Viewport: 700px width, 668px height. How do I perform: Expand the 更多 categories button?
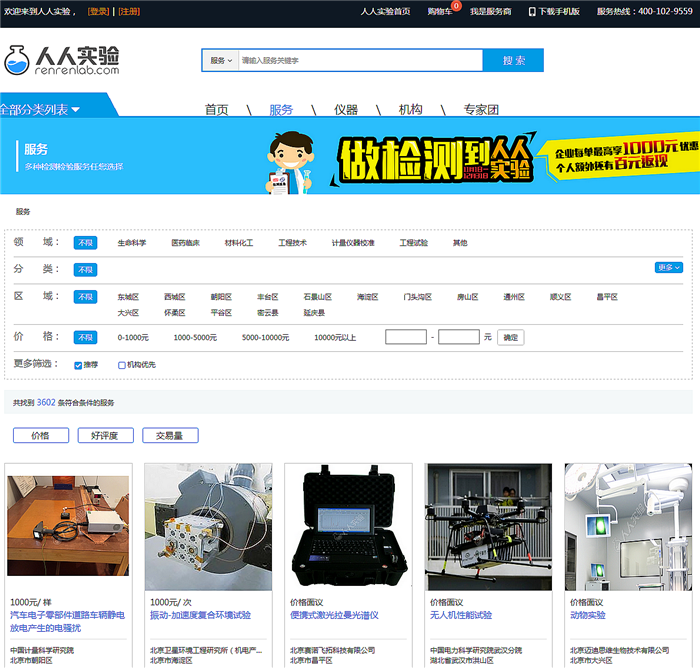667,268
